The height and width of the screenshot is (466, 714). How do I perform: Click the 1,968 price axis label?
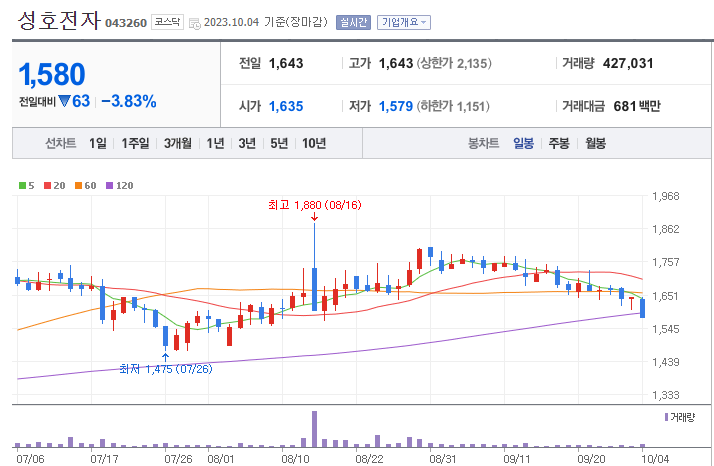pos(666,196)
